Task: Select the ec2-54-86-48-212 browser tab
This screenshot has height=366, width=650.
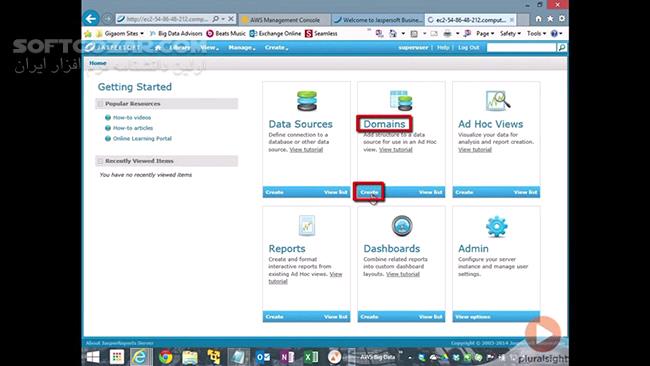Action: tap(470, 19)
